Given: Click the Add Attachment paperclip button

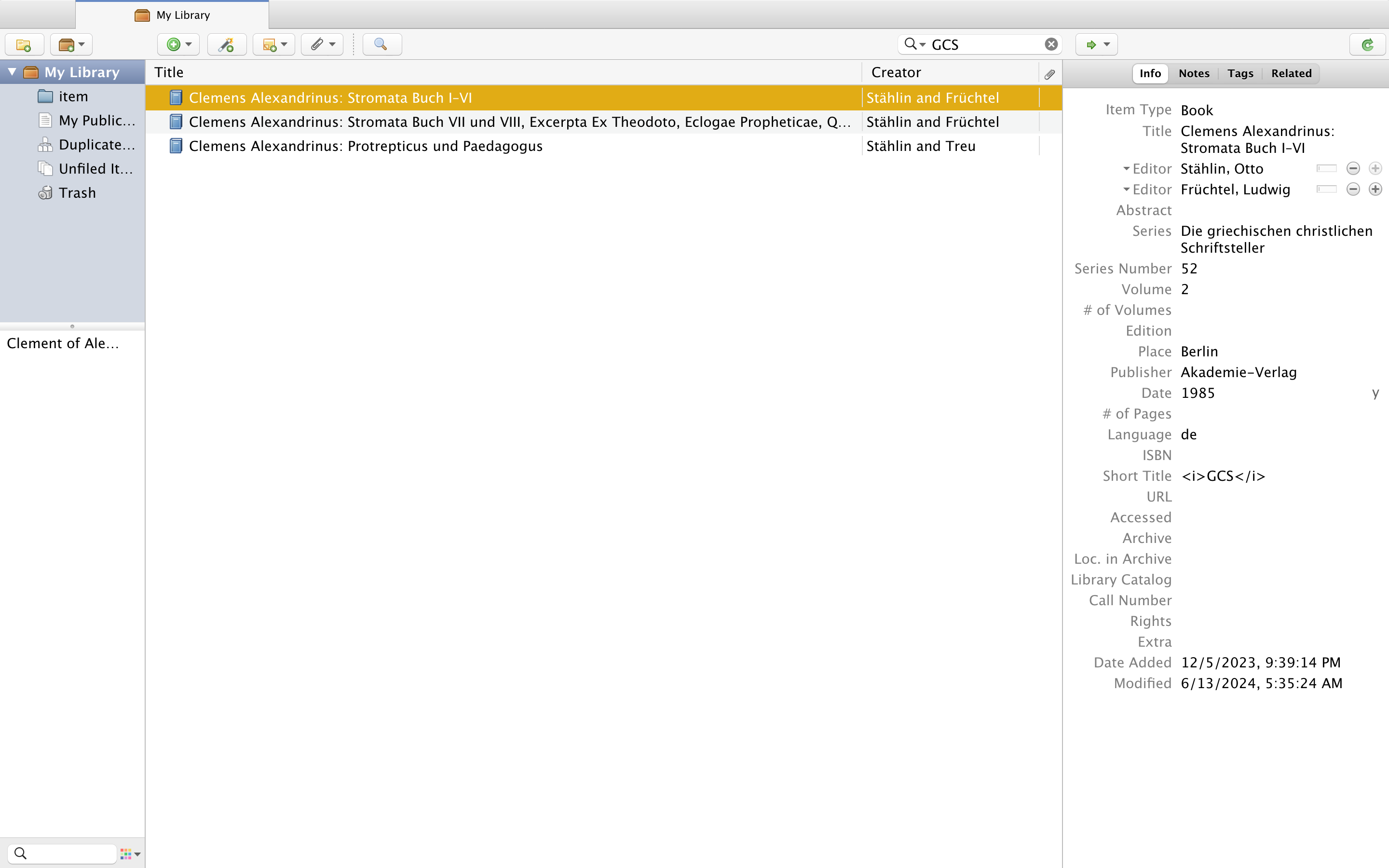Looking at the screenshot, I should (322, 44).
